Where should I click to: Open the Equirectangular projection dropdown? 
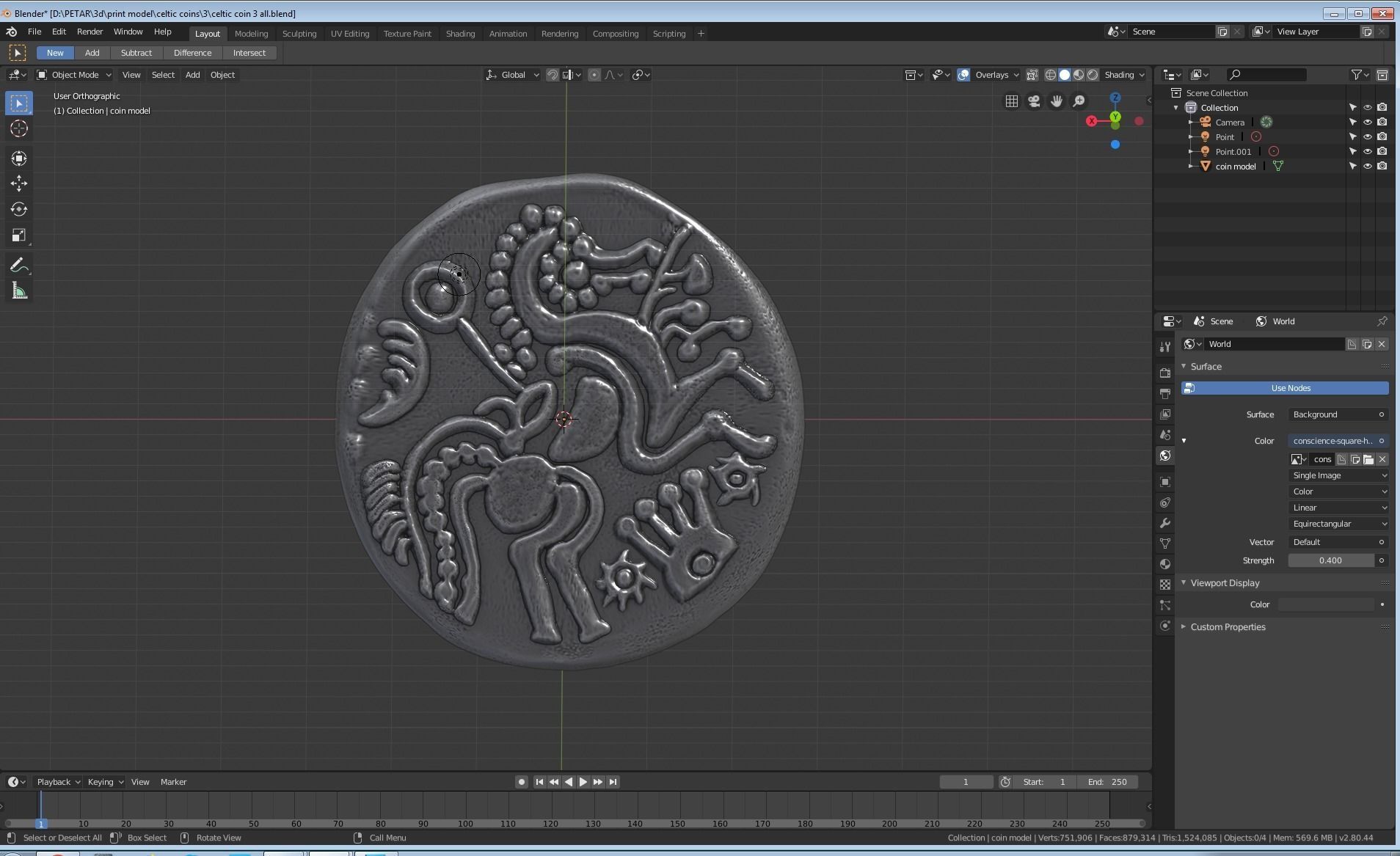coord(1338,524)
